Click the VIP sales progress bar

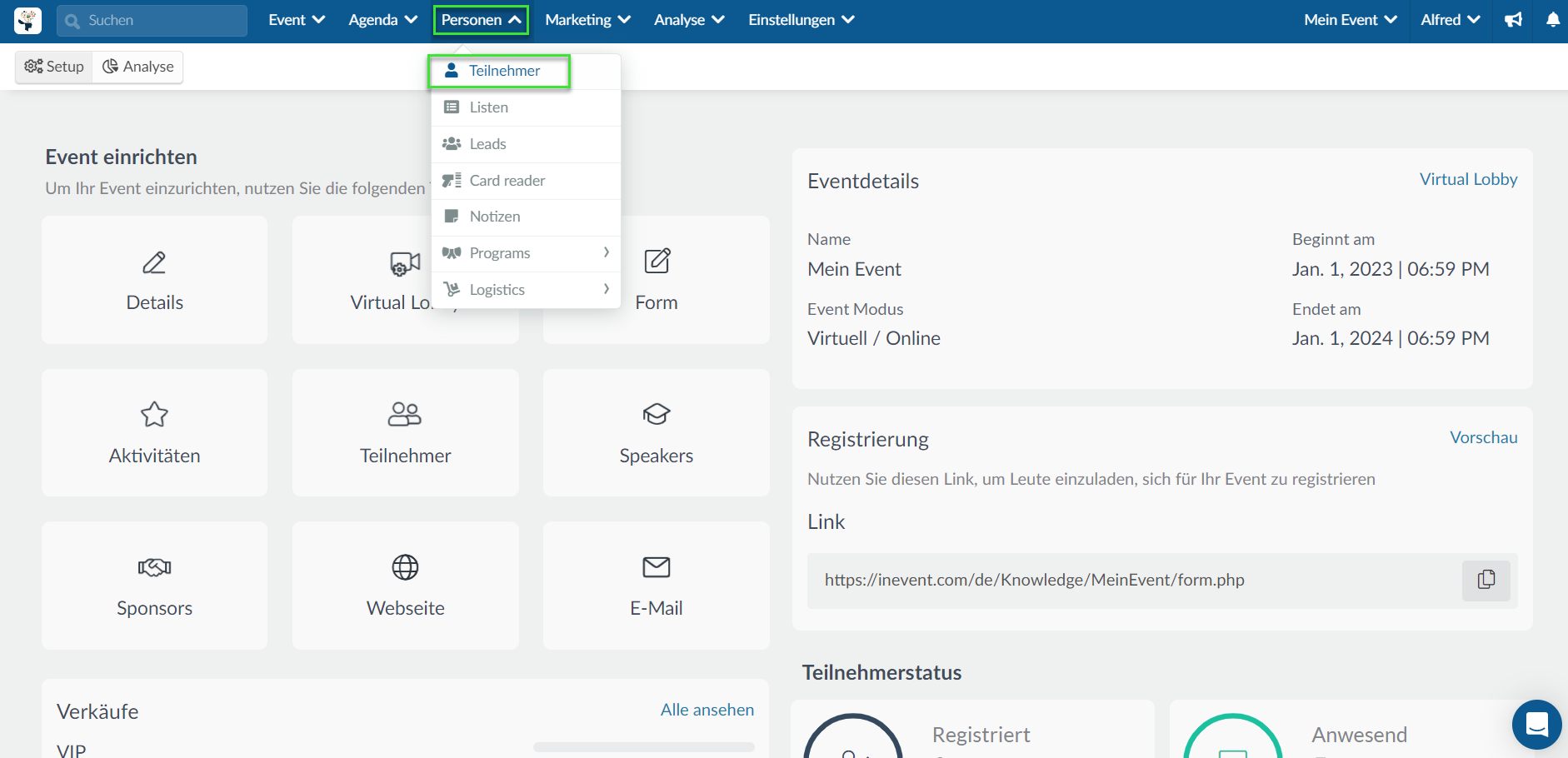click(644, 747)
